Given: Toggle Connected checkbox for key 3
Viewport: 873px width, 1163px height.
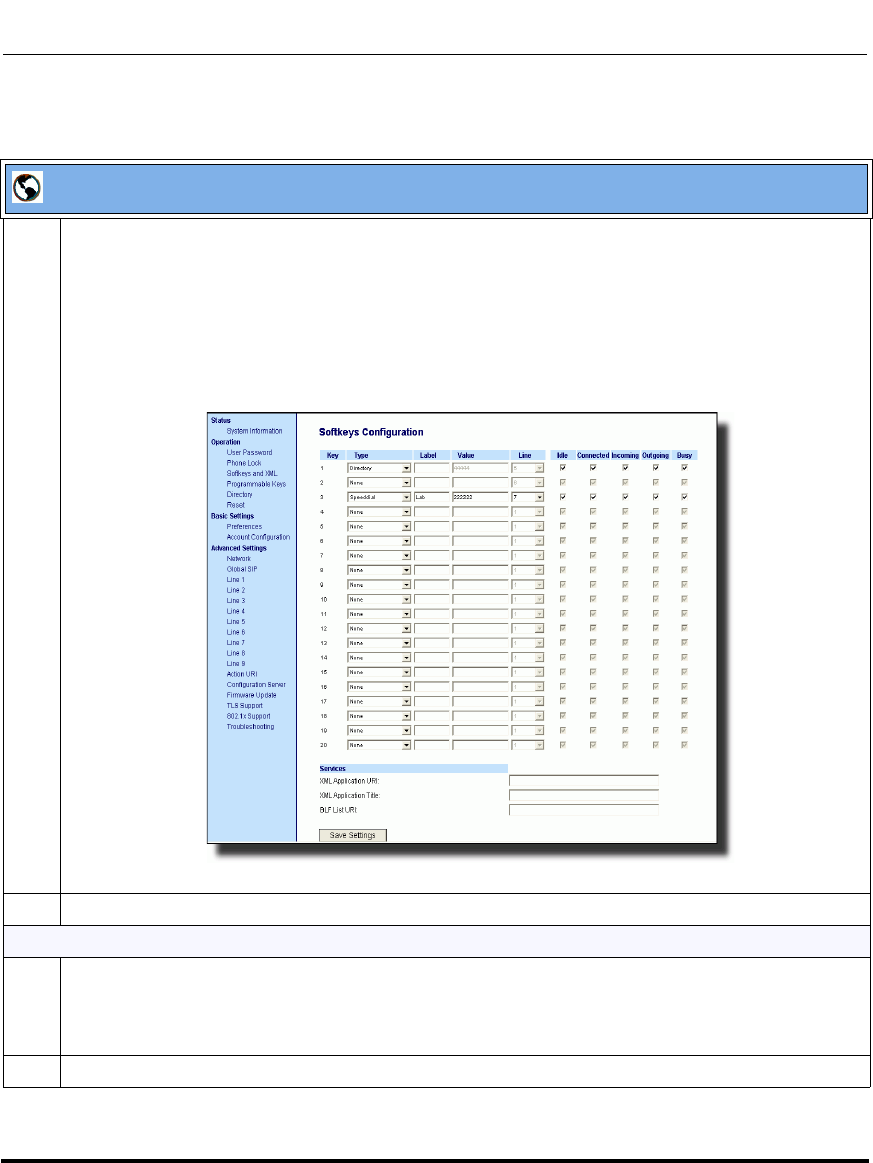Looking at the screenshot, I should click(593, 497).
